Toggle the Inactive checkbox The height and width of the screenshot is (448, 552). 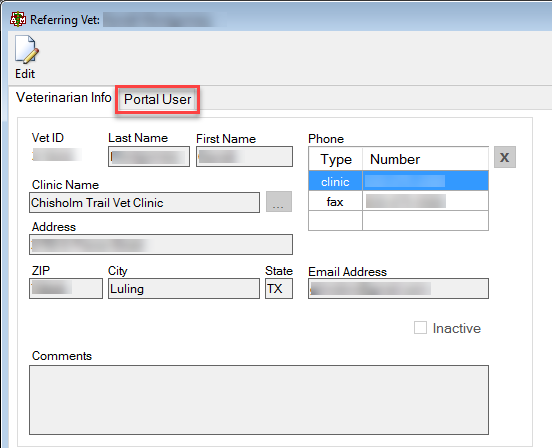coord(420,328)
